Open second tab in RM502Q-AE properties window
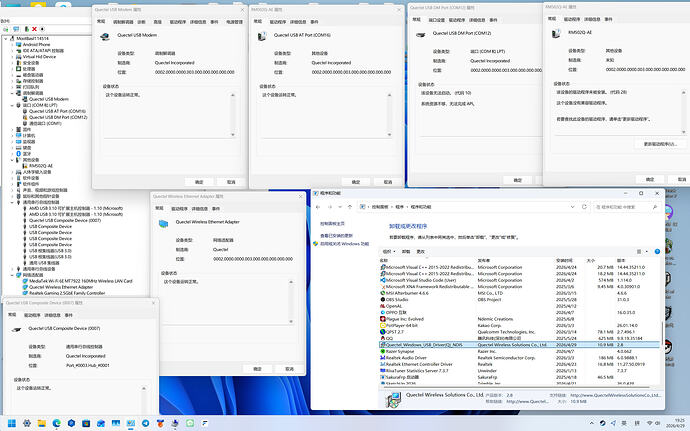The image size is (690, 431). tap(571, 19)
